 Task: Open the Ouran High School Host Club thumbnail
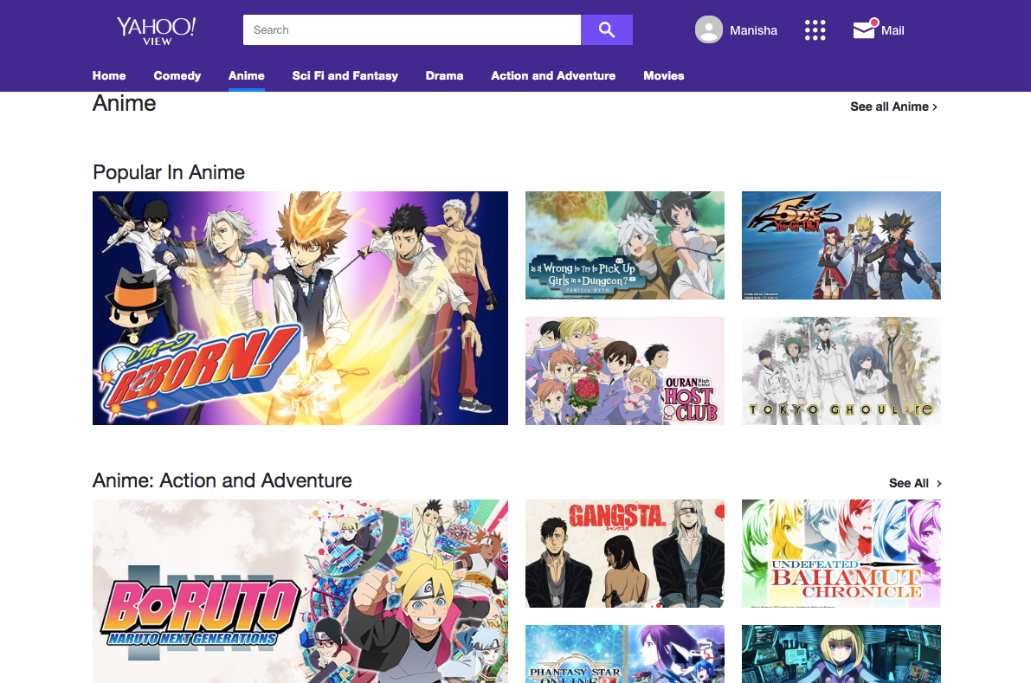click(624, 370)
